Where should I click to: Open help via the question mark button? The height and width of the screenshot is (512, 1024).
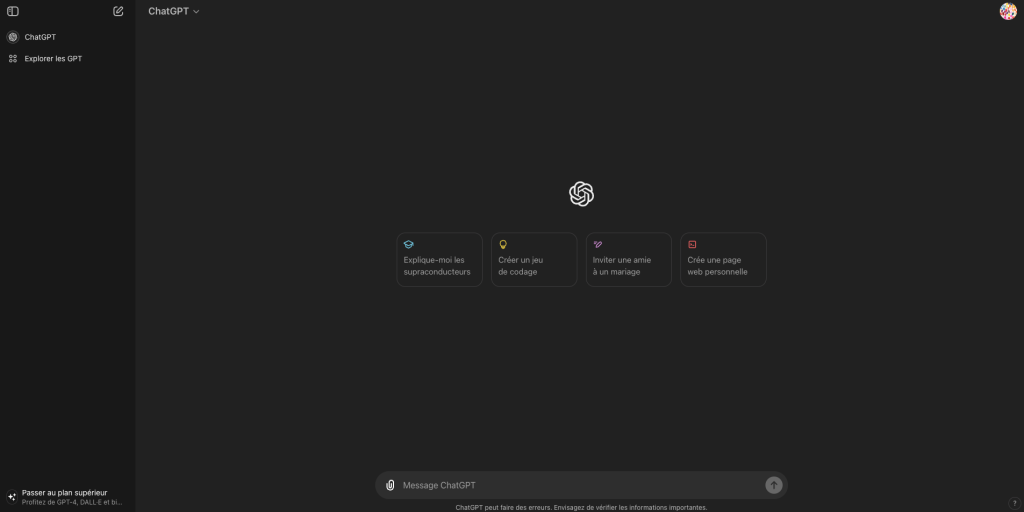1013,503
